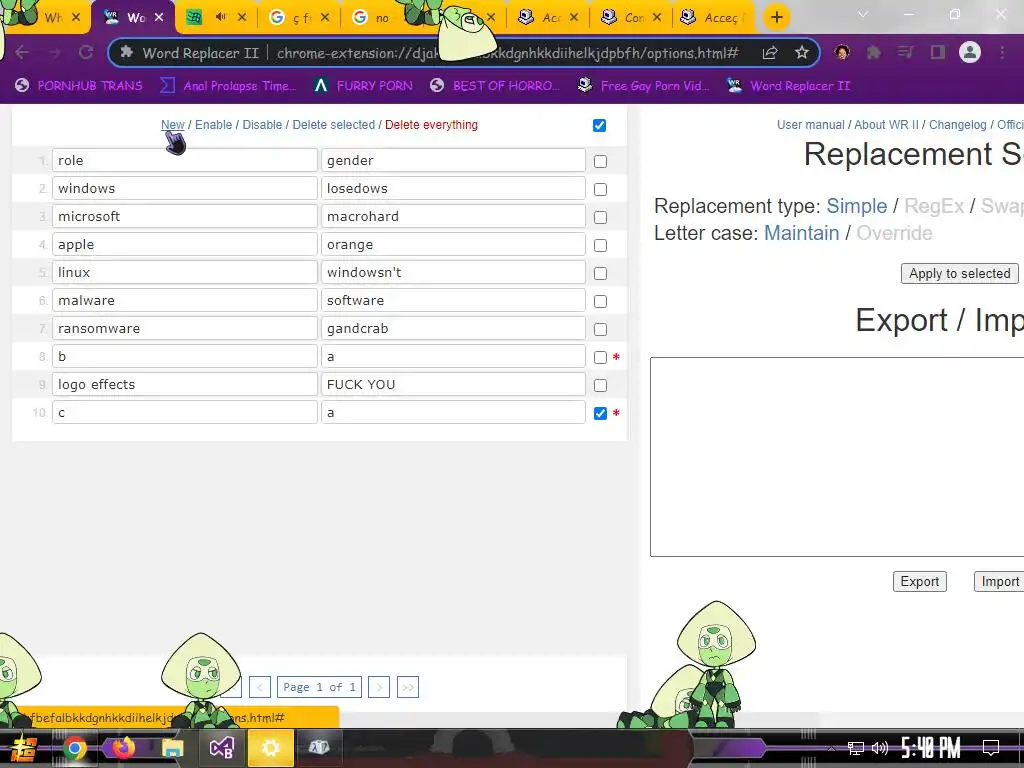
Task: Go to previous page arrow in pagination
Action: point(260,687)
